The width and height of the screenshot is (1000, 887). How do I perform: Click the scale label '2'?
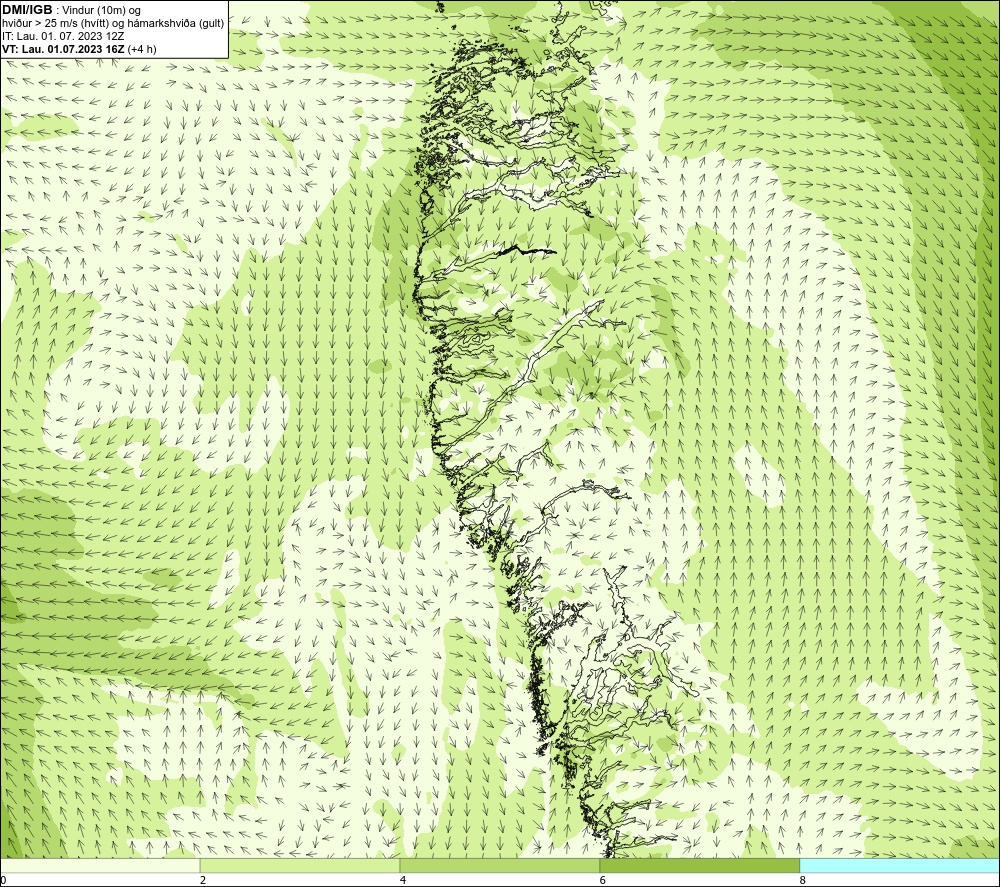[x=203, y=881]
